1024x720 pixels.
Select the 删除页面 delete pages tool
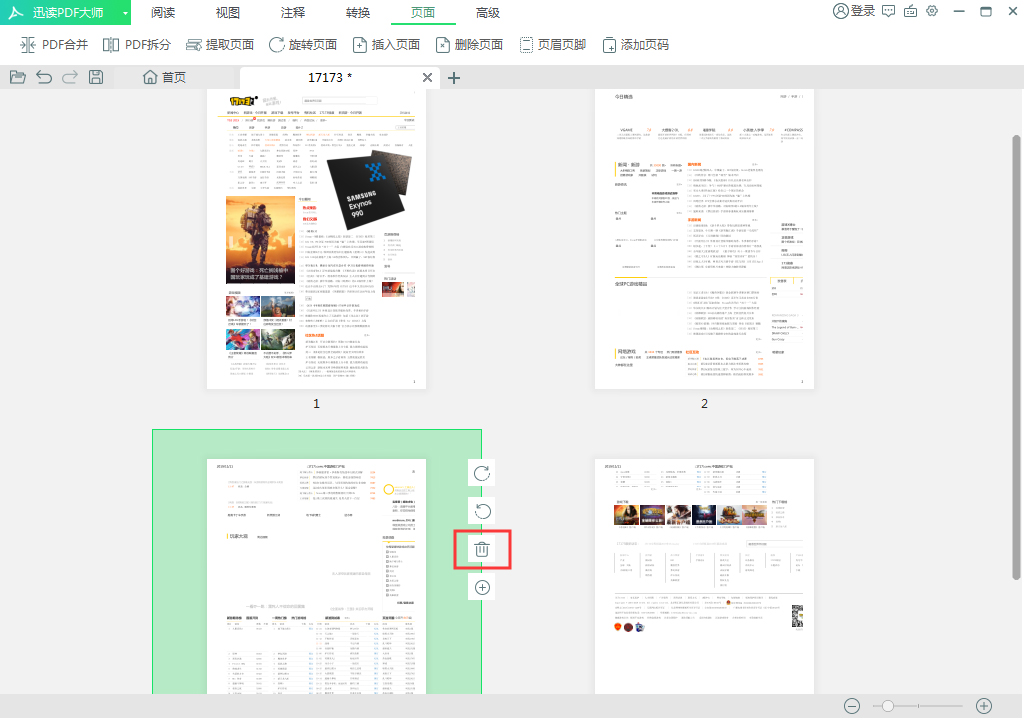click(x=468, y=43)
